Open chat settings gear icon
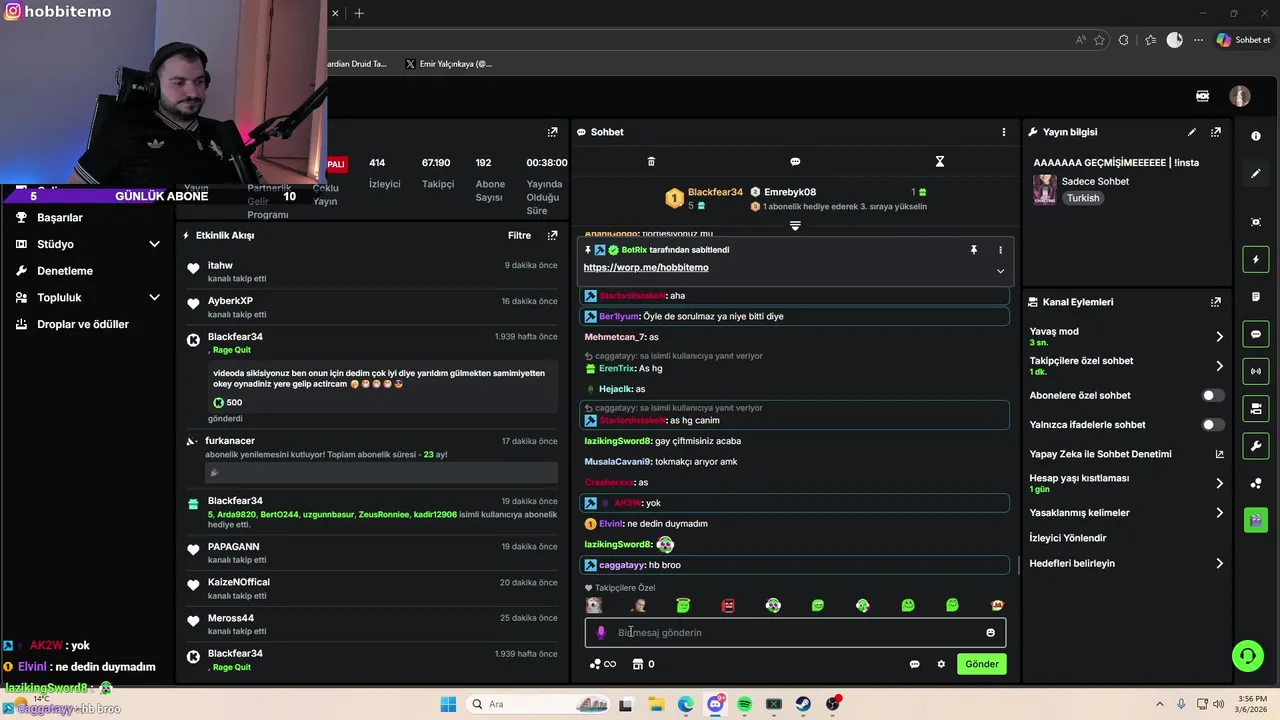Image resolution: width=1280 pixels, height=720 pixels. pos(941,664)
